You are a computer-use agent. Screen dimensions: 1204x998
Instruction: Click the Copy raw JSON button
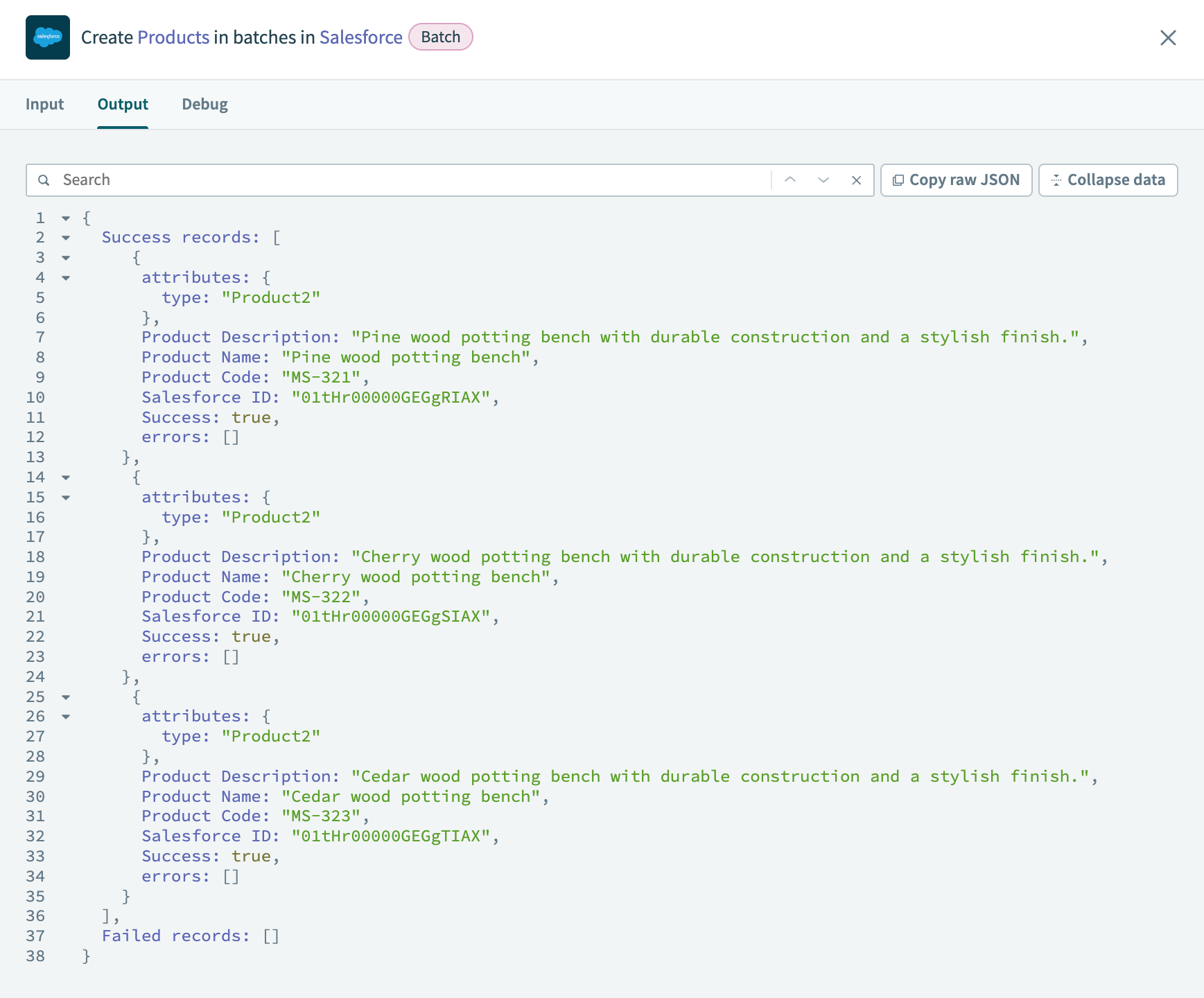pyautogui.click(x=957, y=180)
